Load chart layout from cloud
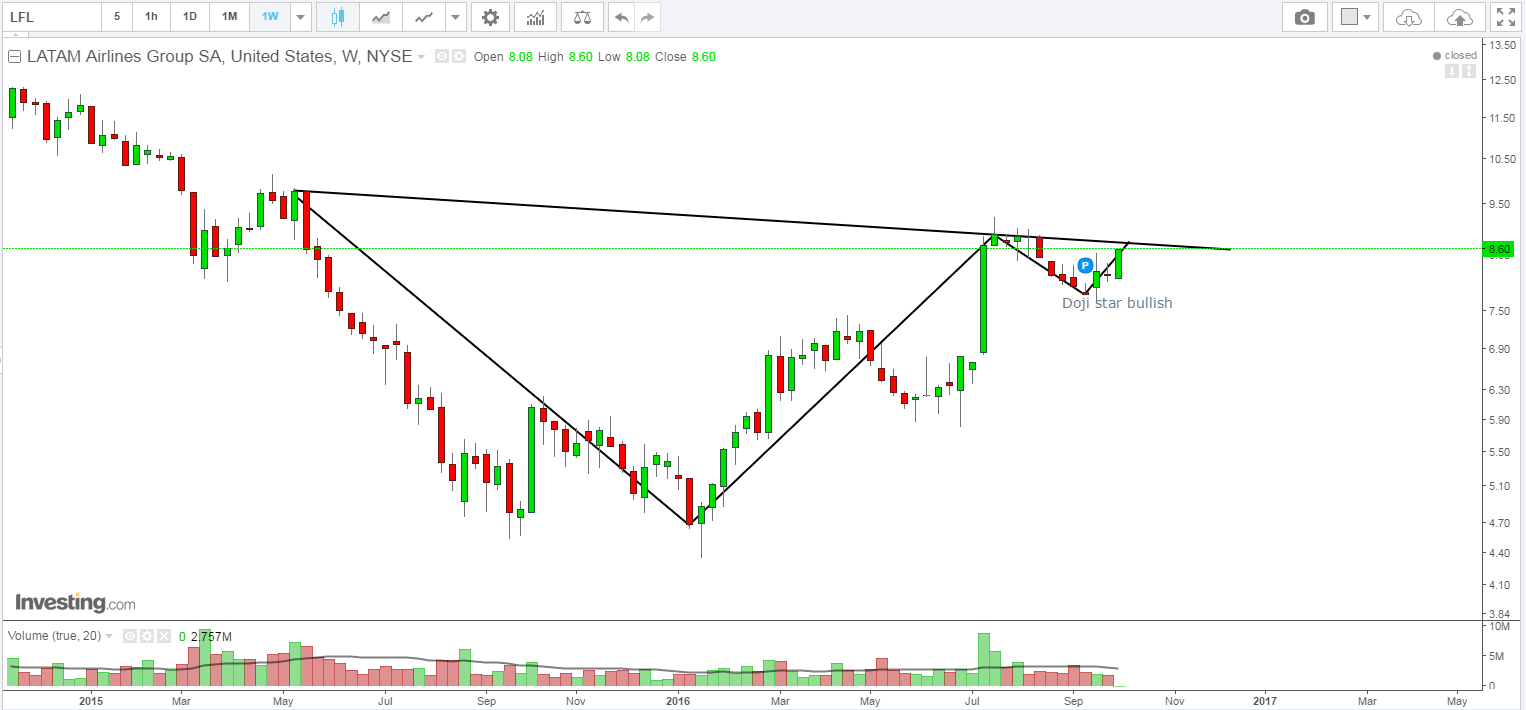Viewport: 1526px width, 710px height. point(1408,17)
